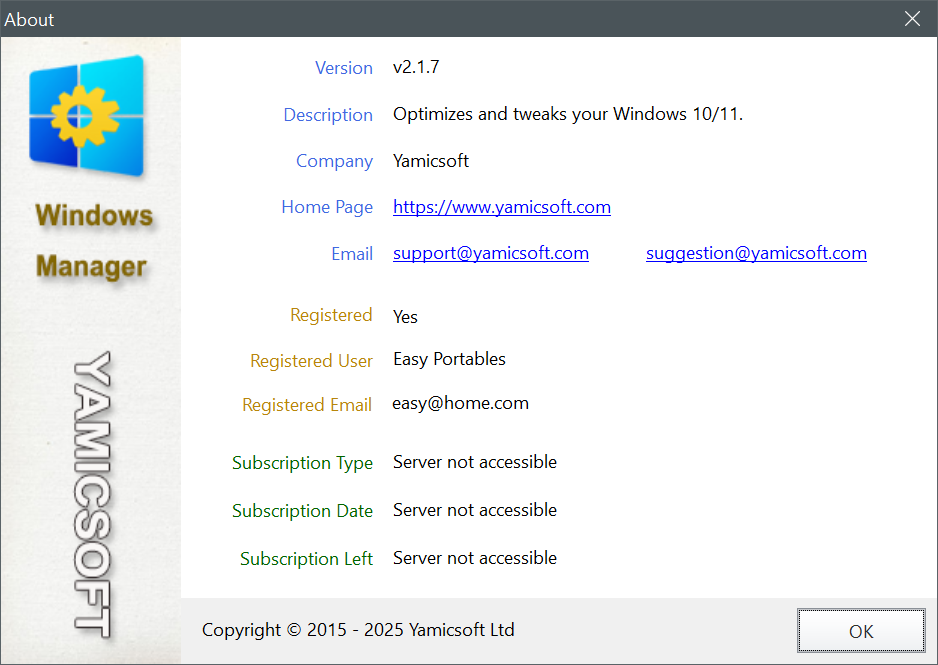Click the Registered User label
This screenshot has height=665, width=938.
click(x=311, y=361)
